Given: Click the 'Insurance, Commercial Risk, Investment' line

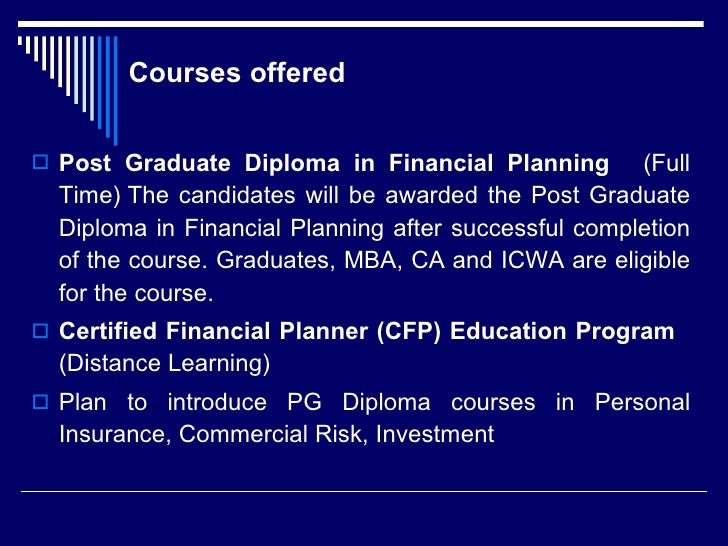Looking at the screenshot, I should tap(276, 435).
